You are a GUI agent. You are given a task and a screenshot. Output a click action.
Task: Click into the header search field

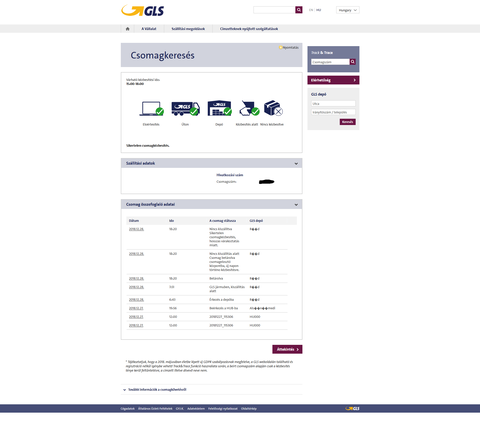pos(274,10)
